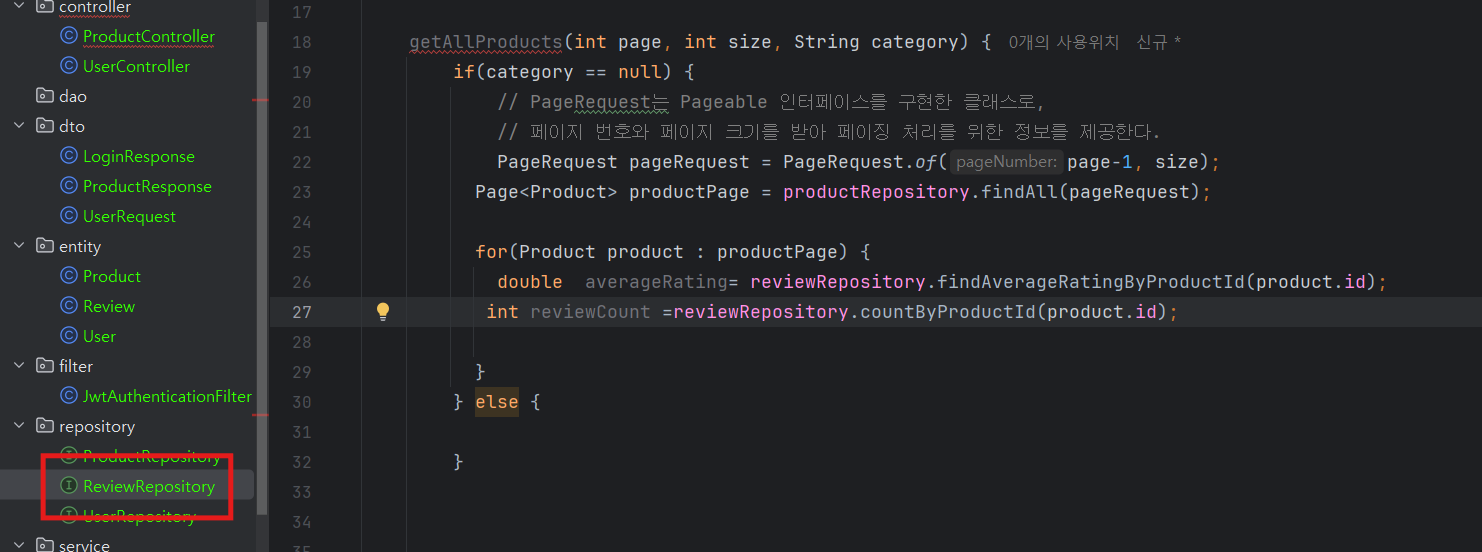This screenshot has height=552, width=1482.
Task: Click the findAll method call
Action: pyautogui.click(x=1020, y=192)
